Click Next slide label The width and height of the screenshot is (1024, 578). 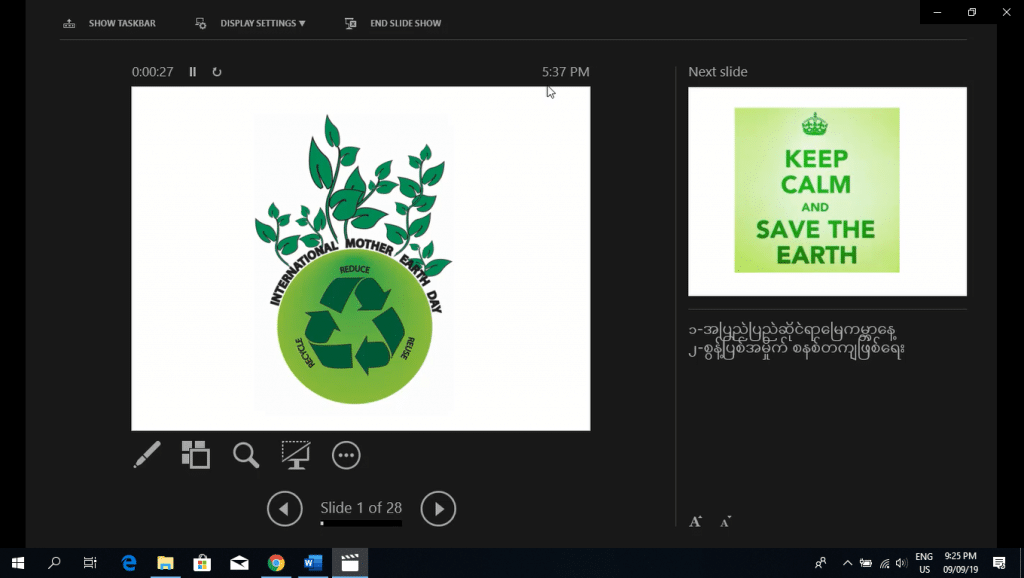[718, 72]
